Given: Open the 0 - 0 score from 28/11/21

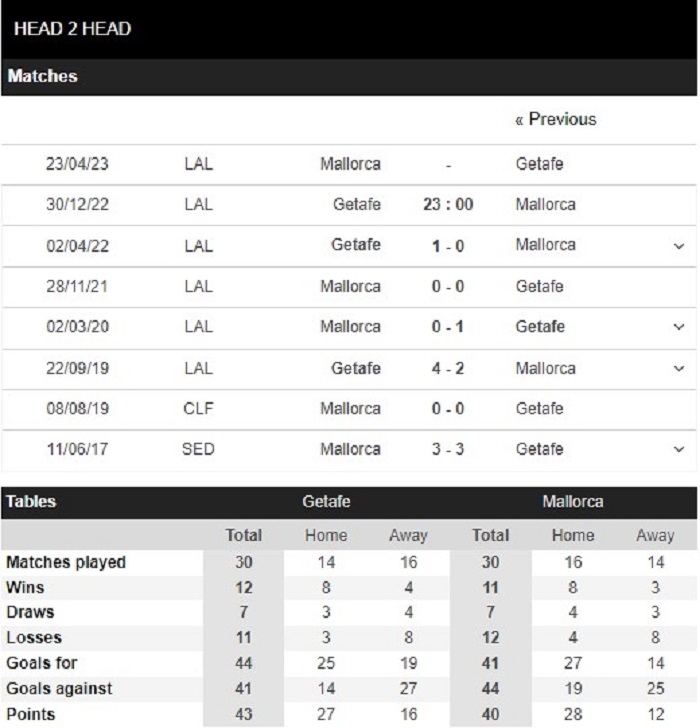Looking at the screenshot, I should coord(448,286).
